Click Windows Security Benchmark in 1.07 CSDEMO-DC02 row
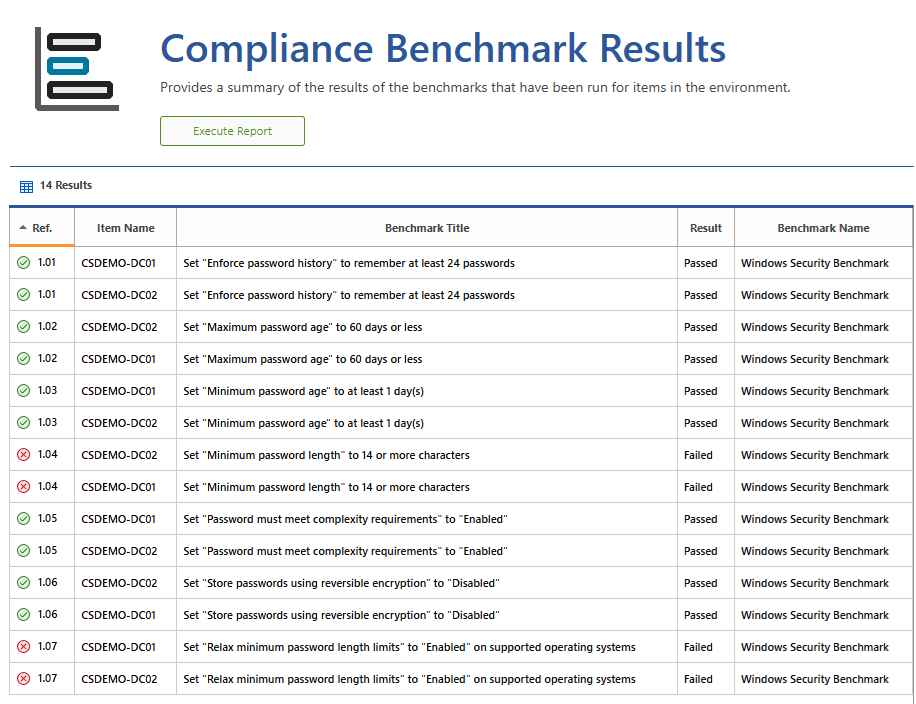The height and width of the screenshot is (704, 916). tap(814, 679)
